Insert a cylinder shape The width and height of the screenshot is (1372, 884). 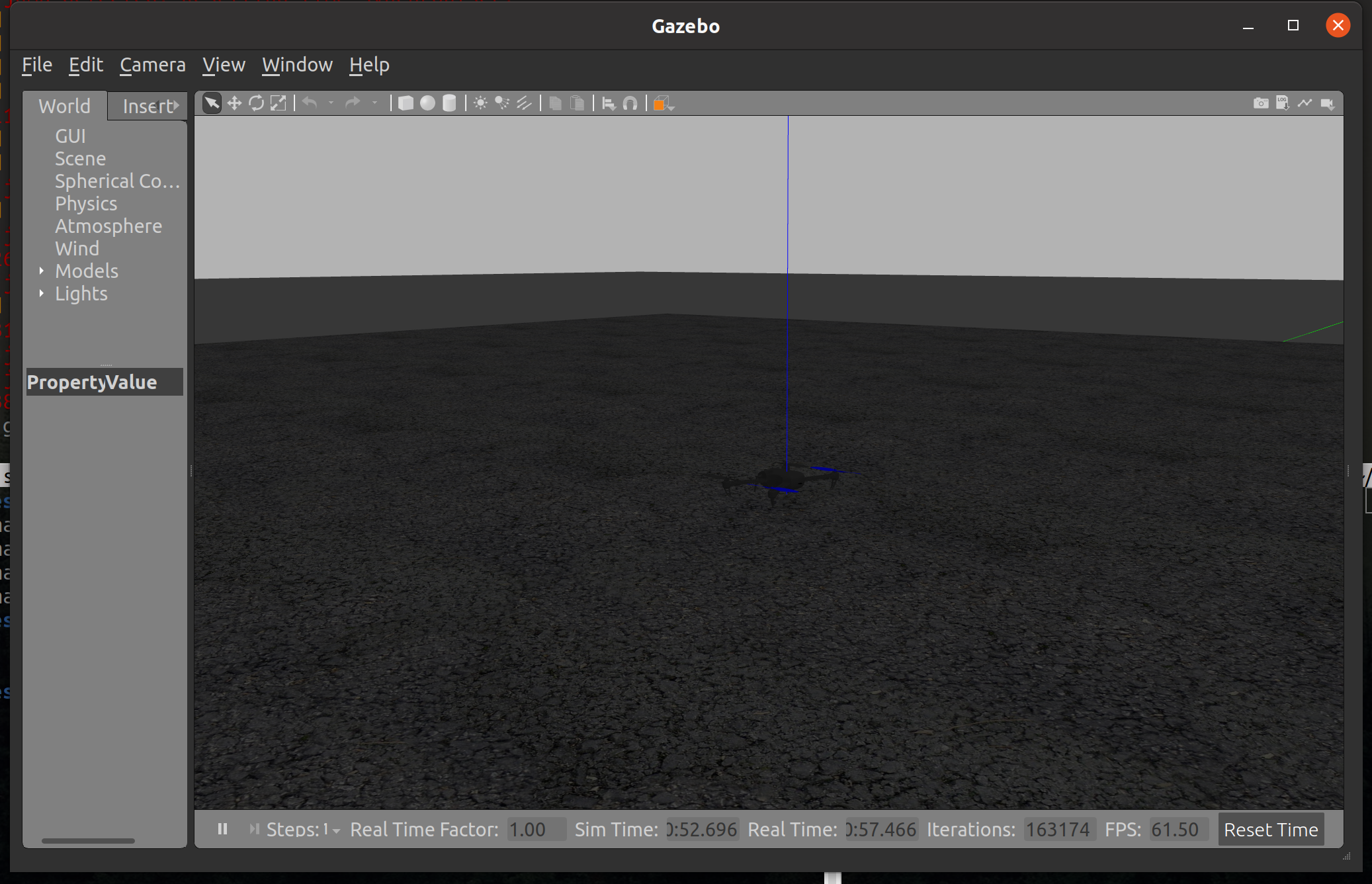(x=449, y=103)
